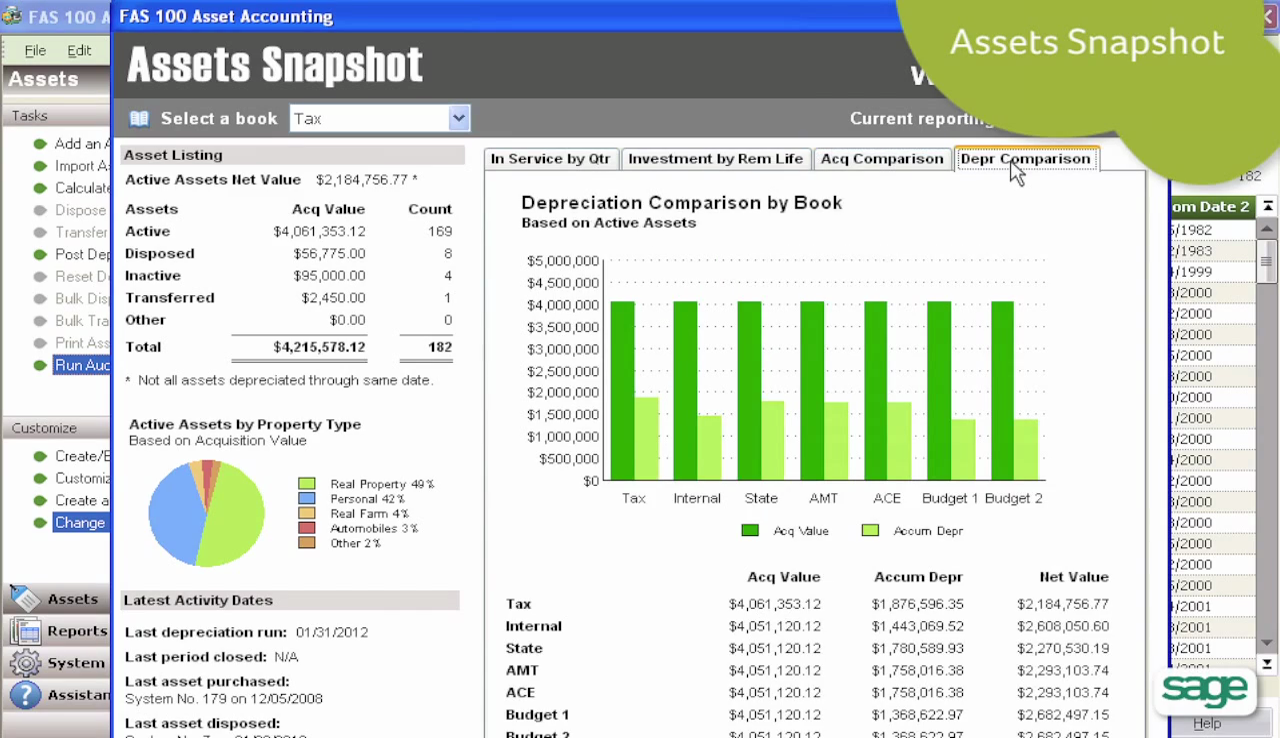This screenshot has width=1280, height=738.
Task: Click the Create/Edit customize link
Action: click(82, 456)
